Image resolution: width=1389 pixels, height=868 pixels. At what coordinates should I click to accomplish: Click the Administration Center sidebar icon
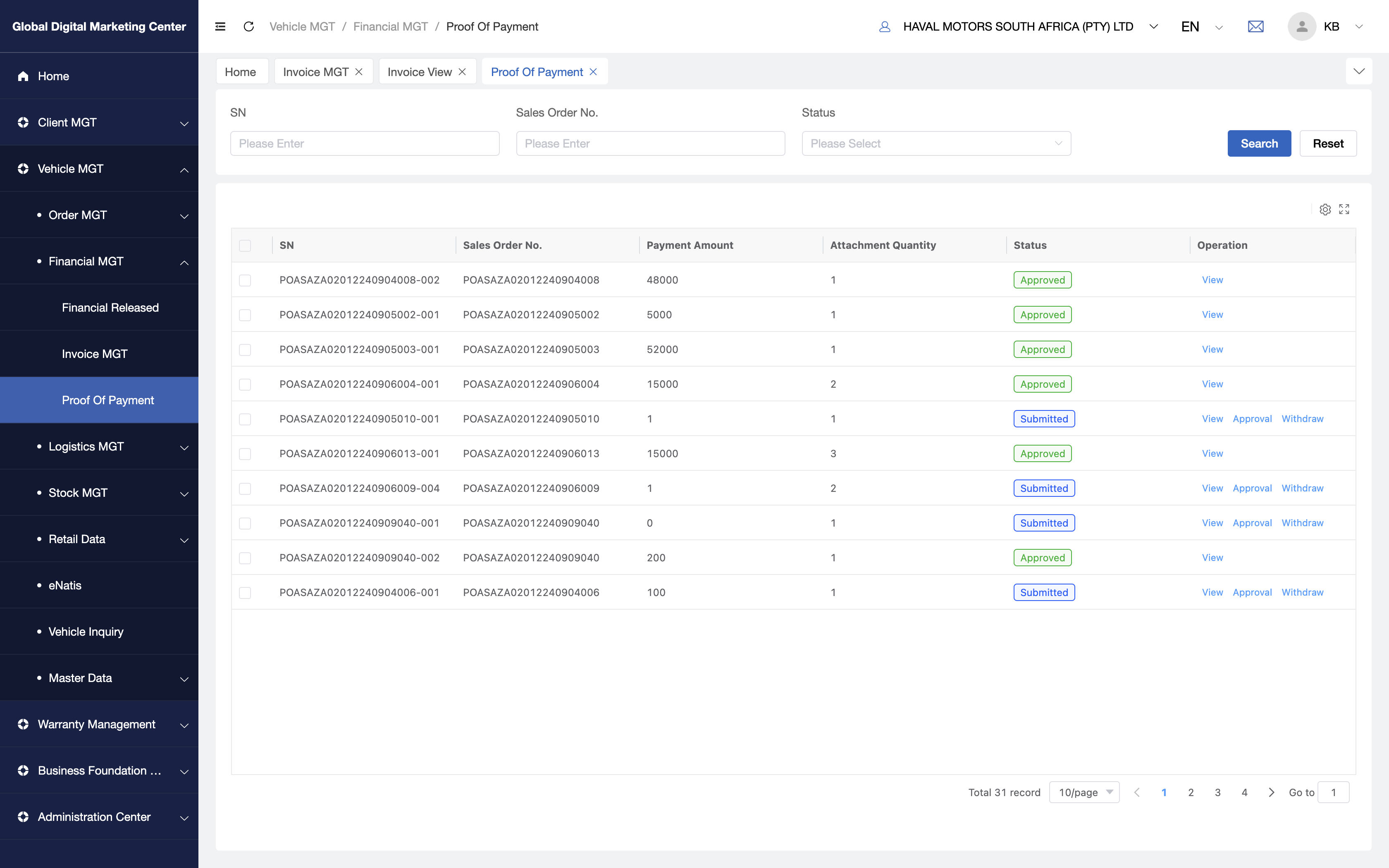pyautogui.click(x=23, y=817)
